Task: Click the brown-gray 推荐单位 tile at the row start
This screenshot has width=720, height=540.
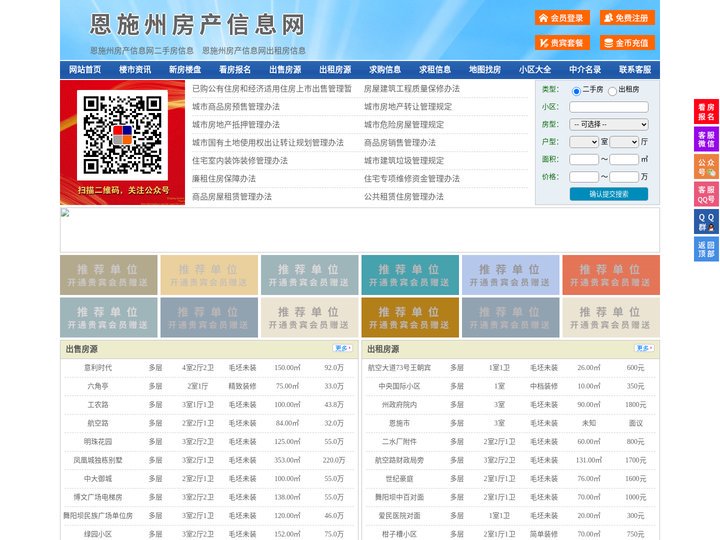Action: click(108, 275)
